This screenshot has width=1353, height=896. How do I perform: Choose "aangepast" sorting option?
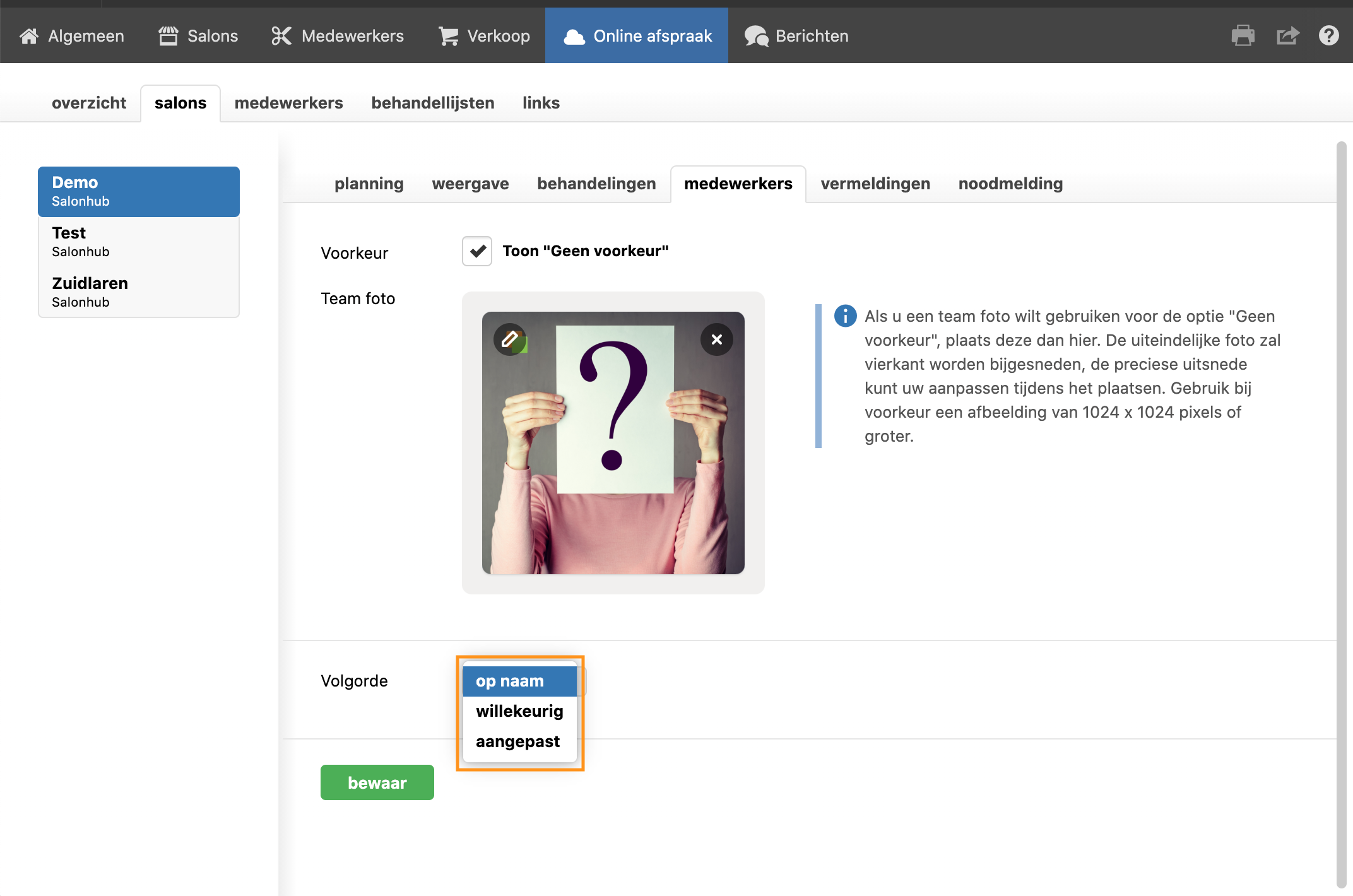click(x=517, y=741)
